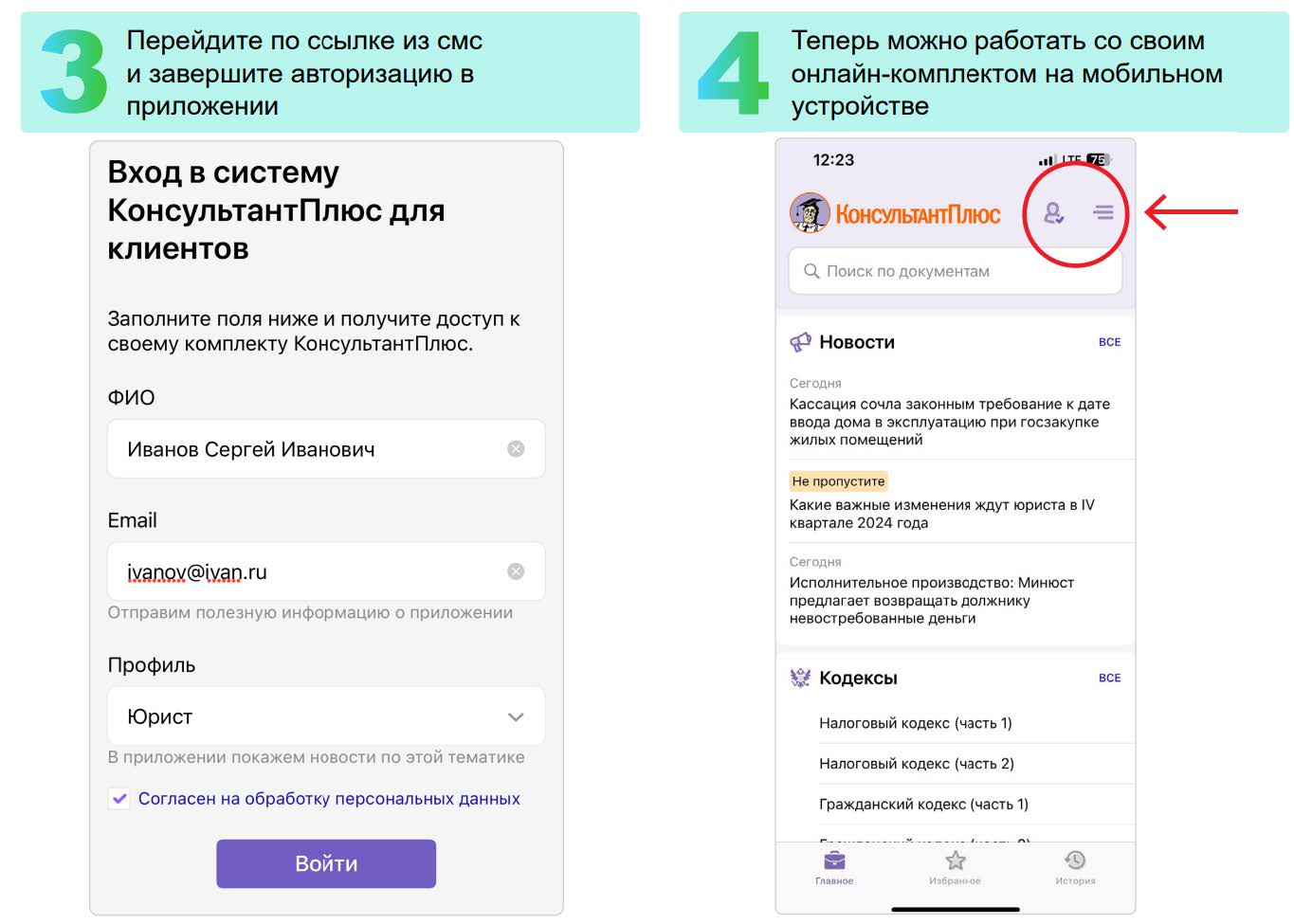Click the Поиск по документам search field
1294x924 pixels.
(956, 271)
